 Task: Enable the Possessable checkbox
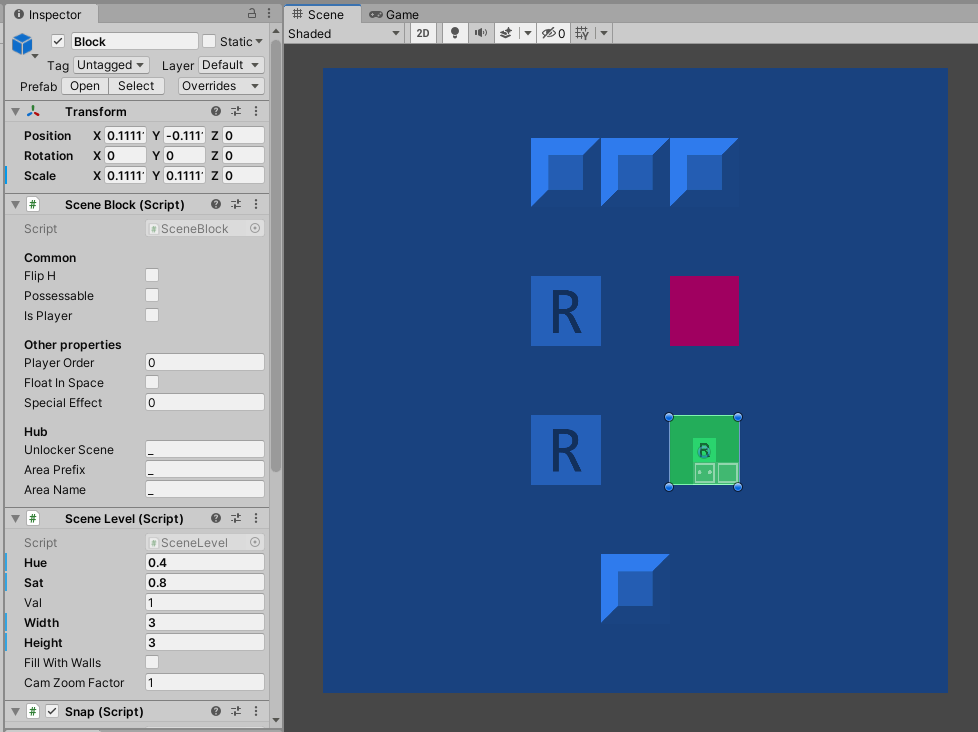(x=152, y=295)
